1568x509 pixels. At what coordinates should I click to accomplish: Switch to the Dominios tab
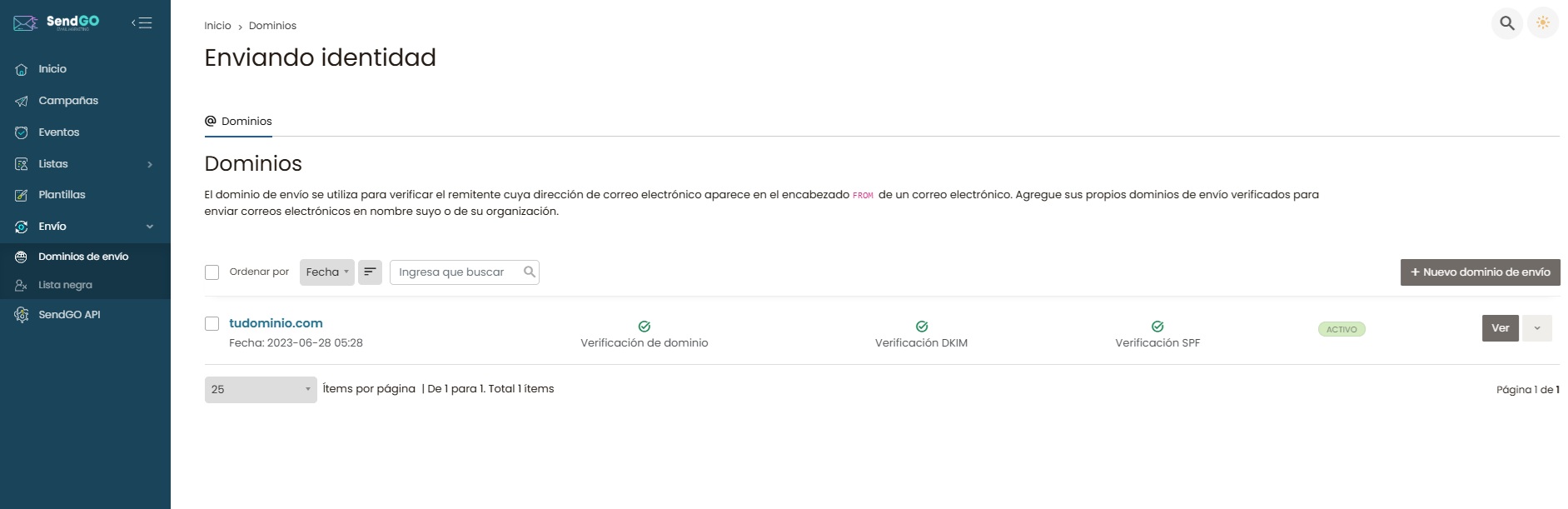(x=238, y=122)
